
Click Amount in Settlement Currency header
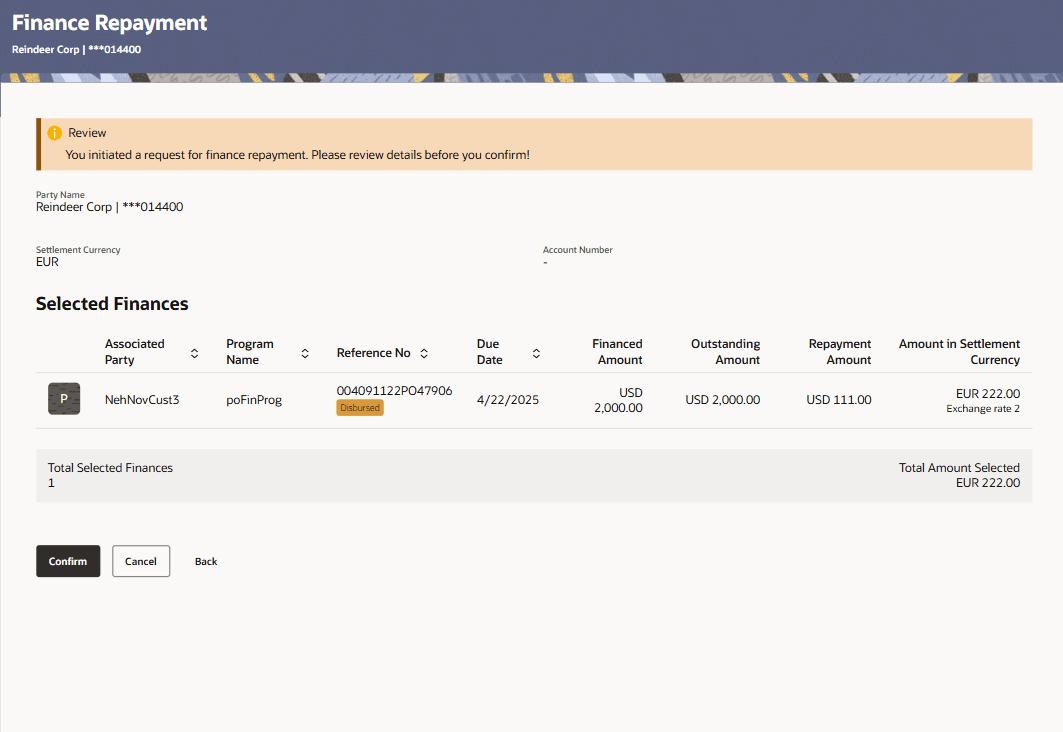pyautogui.click(x=959, y=352)
